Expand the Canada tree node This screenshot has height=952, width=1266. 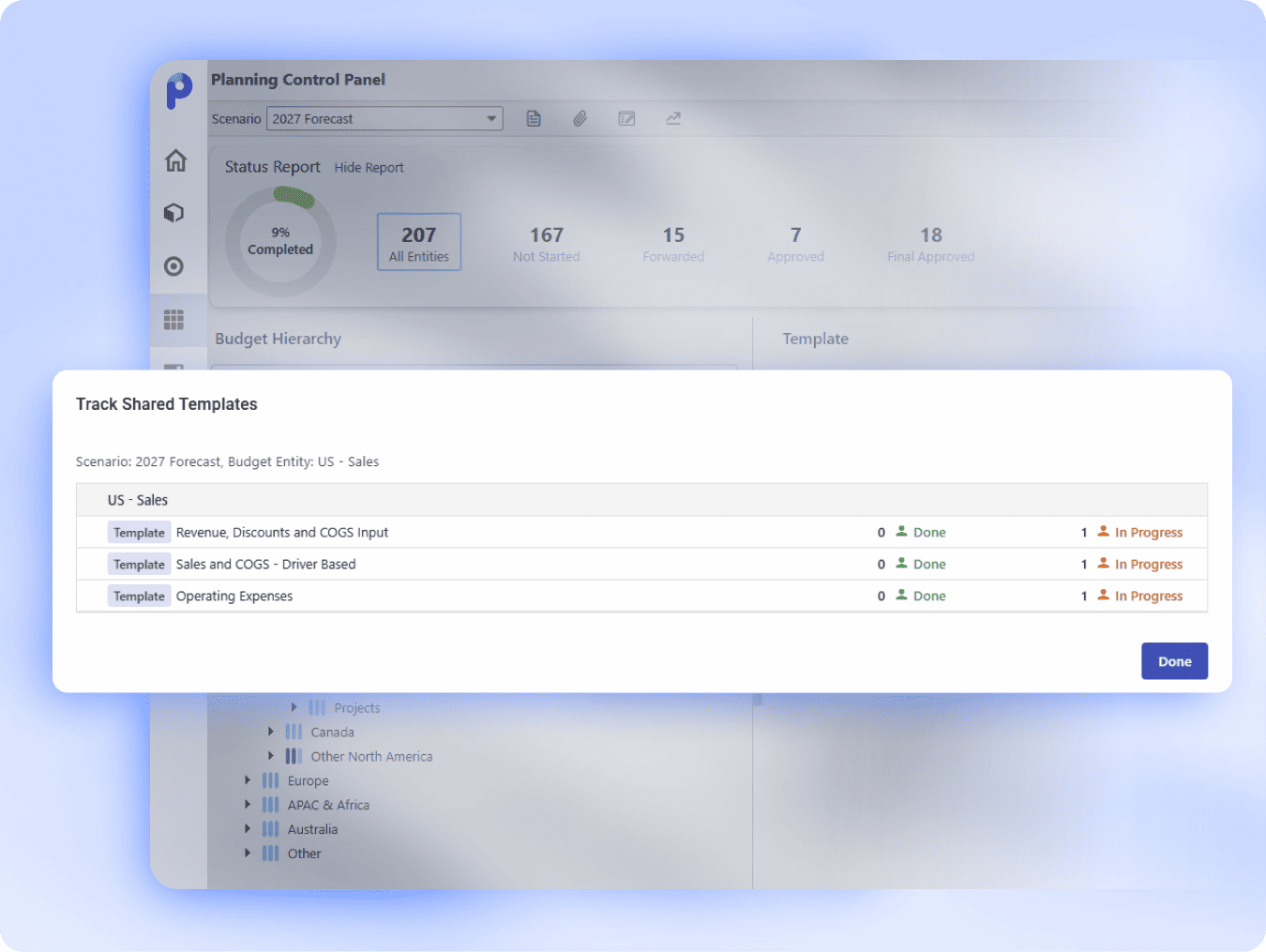(x=271, y=732)
